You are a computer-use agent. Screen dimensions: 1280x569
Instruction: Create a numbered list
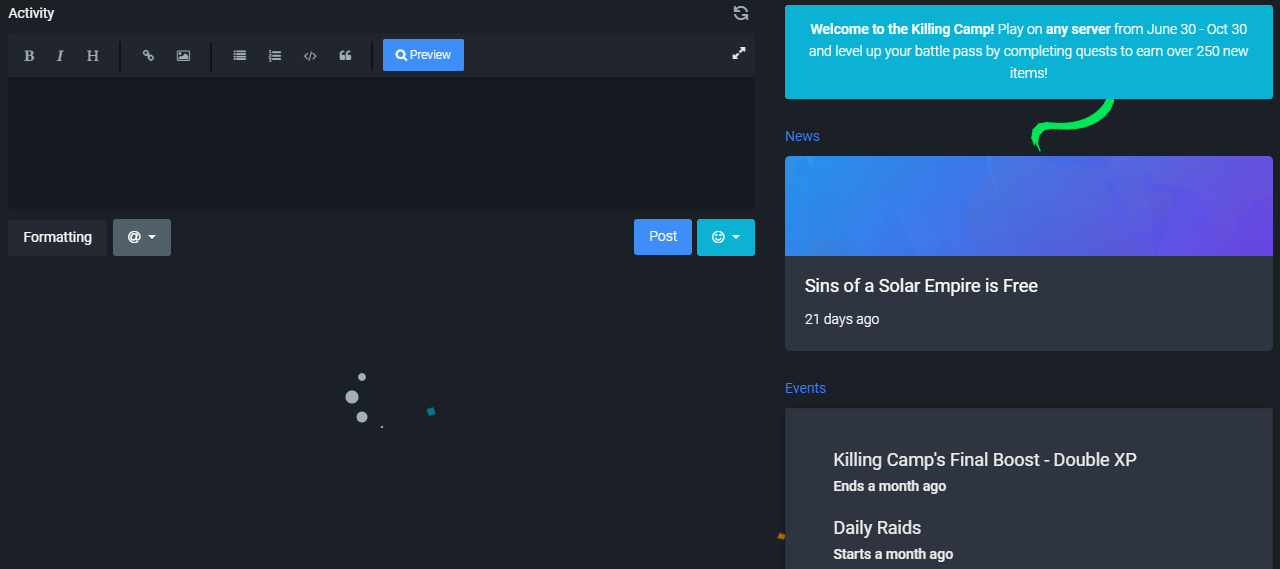(x=275, y=56)
